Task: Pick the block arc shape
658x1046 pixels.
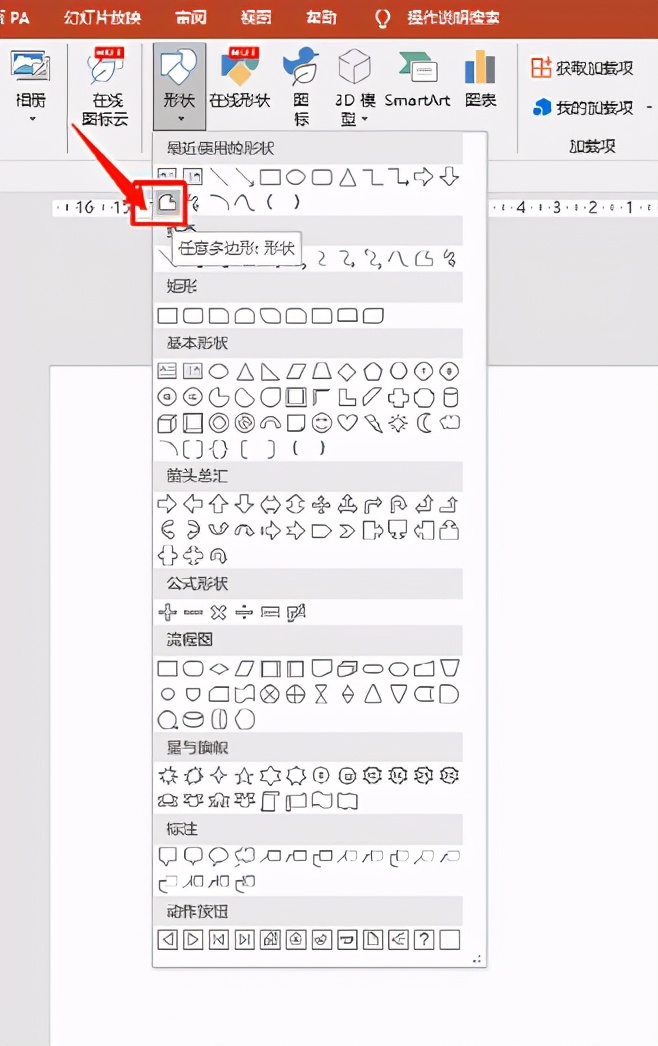Action: [x=270, y=423]
